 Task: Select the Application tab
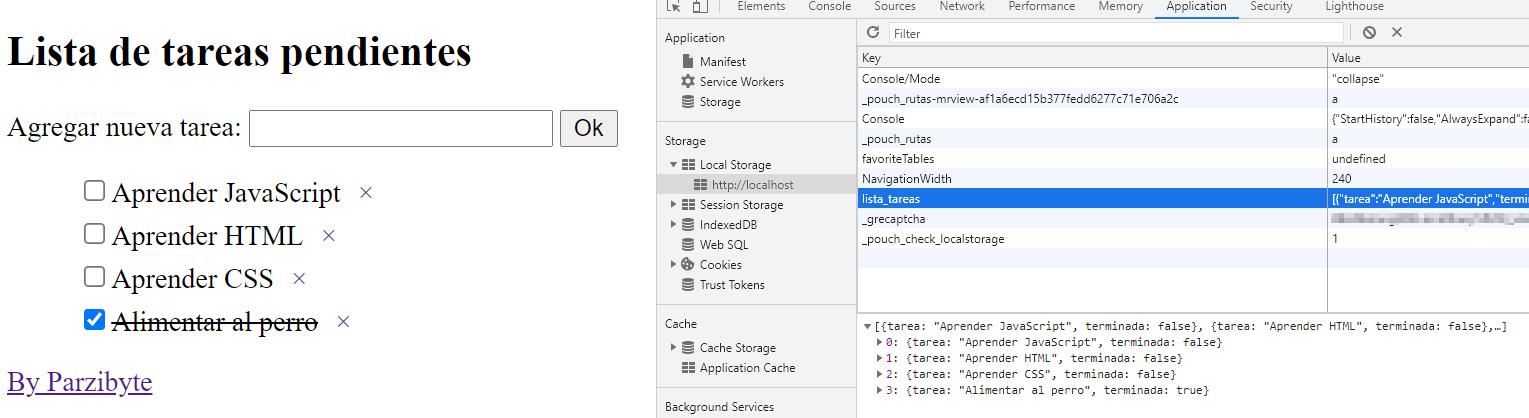[1196, 7]
